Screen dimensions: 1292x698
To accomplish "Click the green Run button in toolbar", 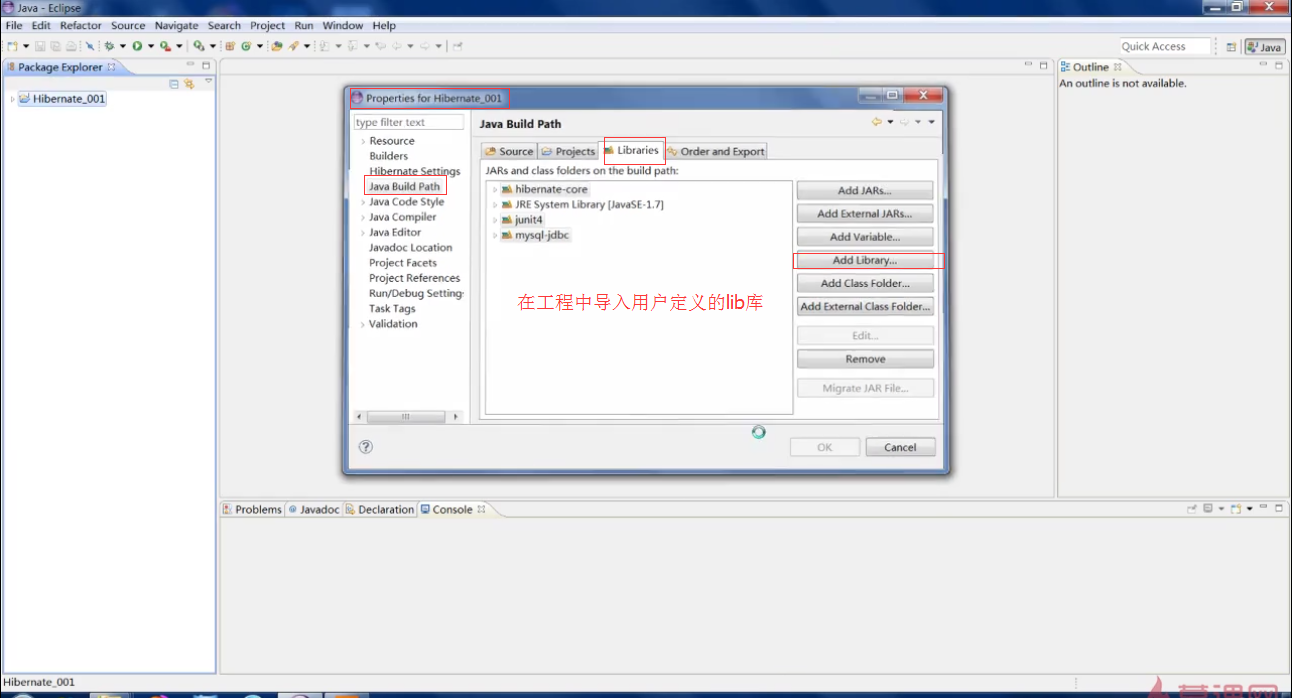I will tap(137, 46).
